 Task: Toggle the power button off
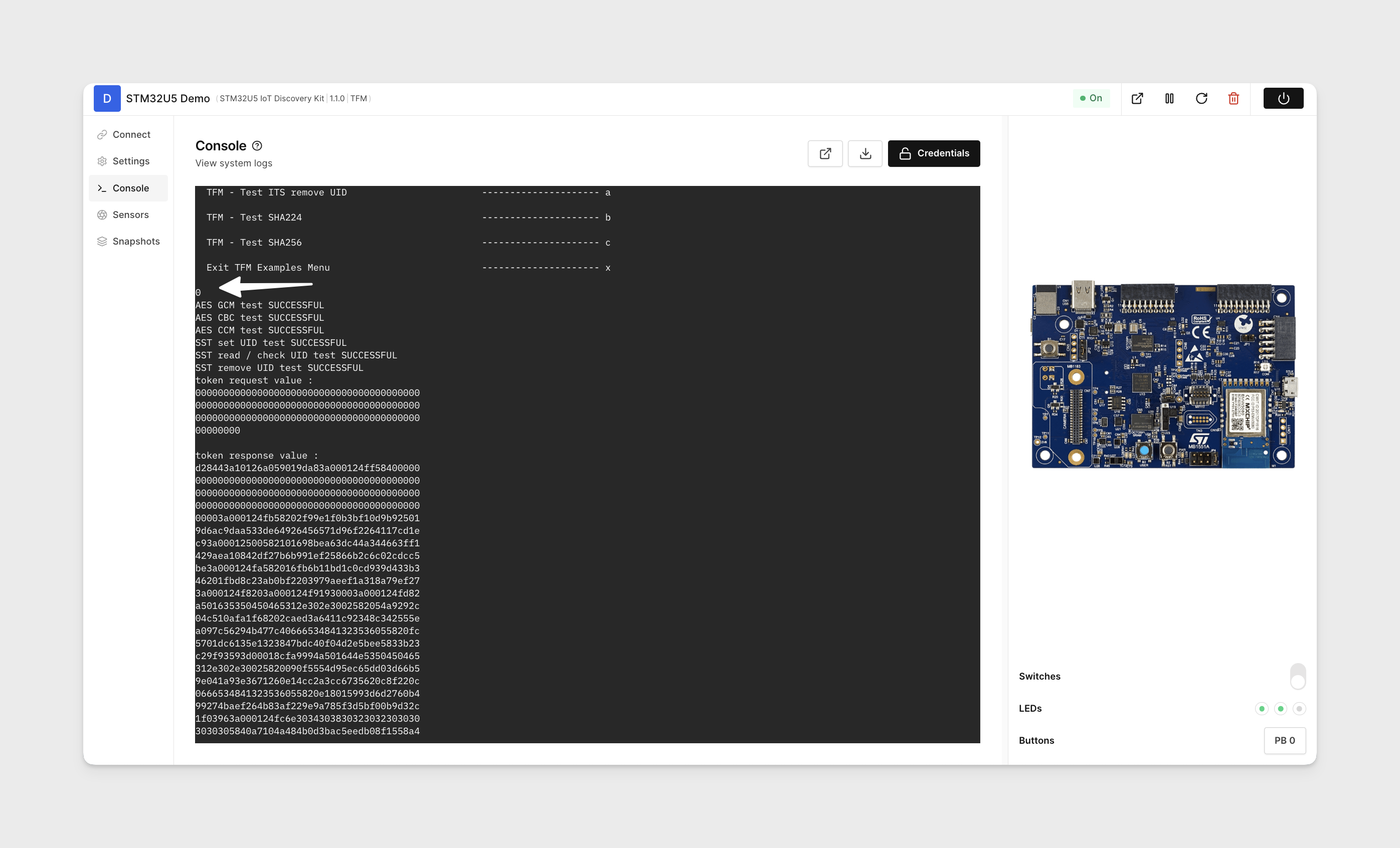coord(1283,98)
